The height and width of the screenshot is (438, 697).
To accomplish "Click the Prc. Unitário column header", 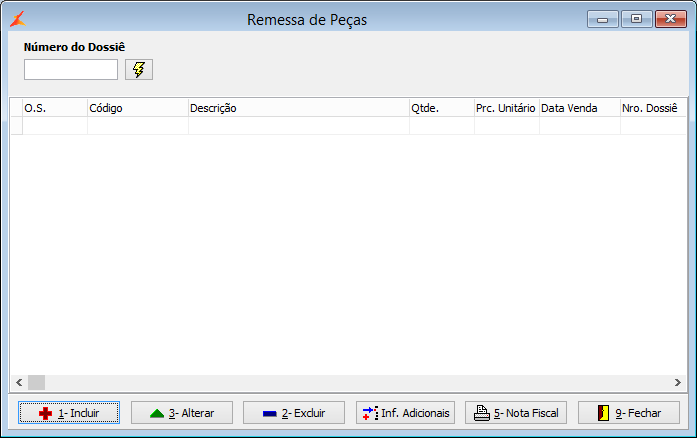I will [507, 108].
